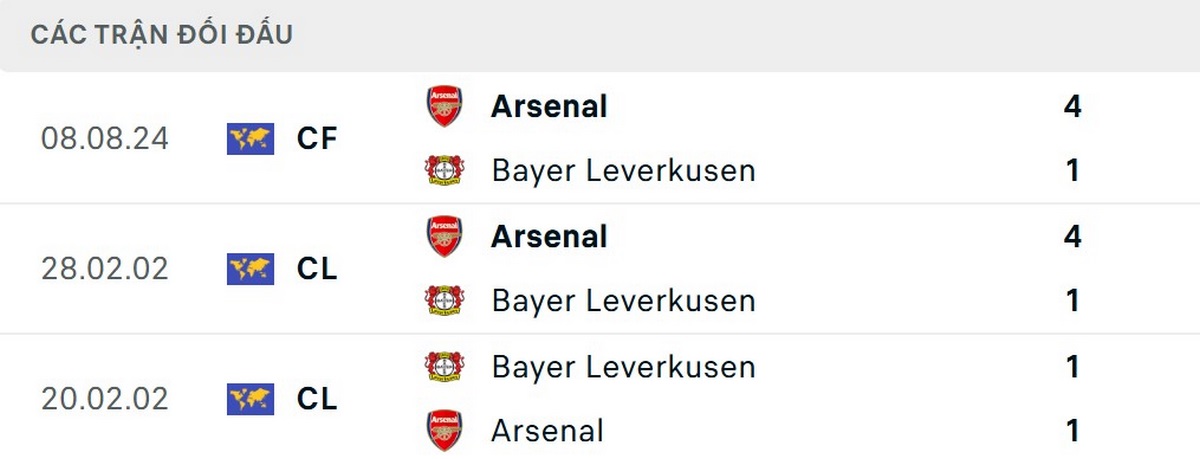This screenshot has height=459, width=1200.
Task: Select the 08.08.24 match date
Action: point(105,138)
